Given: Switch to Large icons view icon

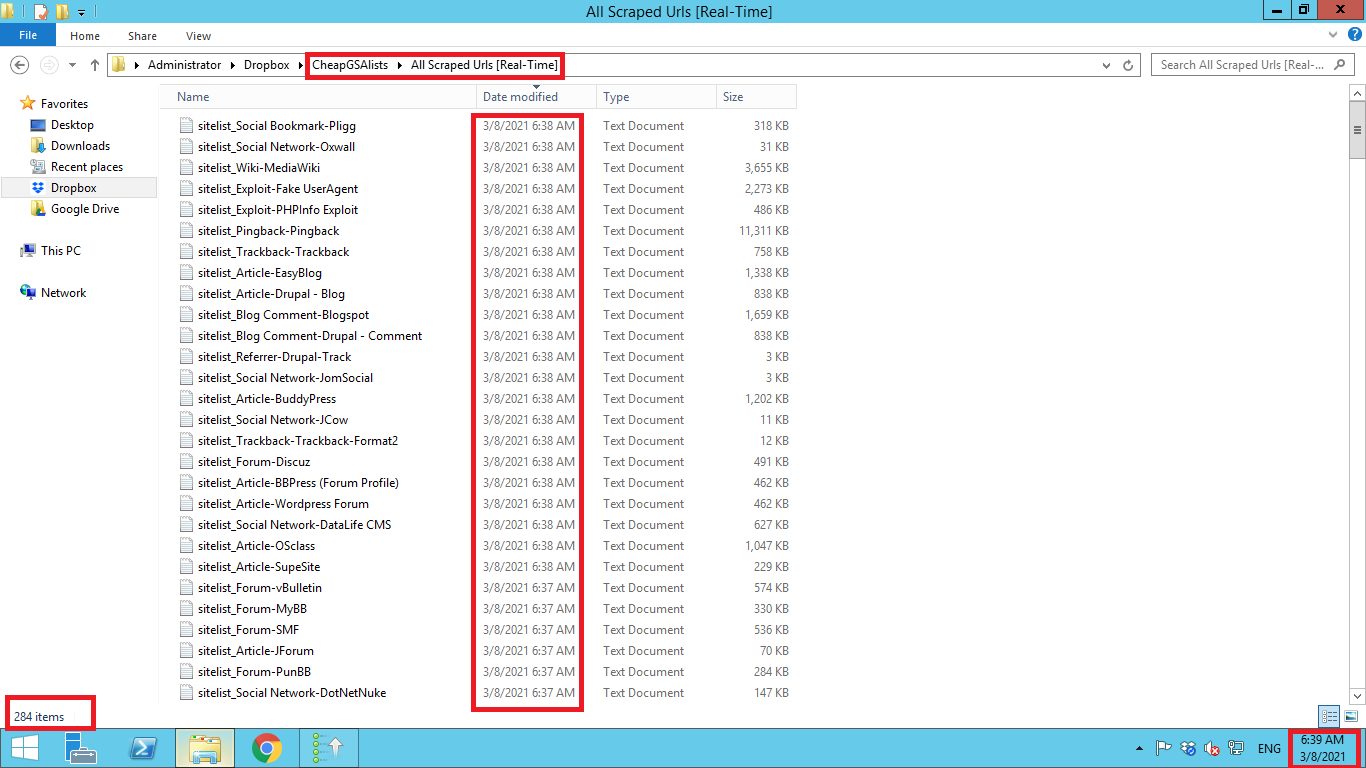Looking at the screenshot, I should [1350, 716].
